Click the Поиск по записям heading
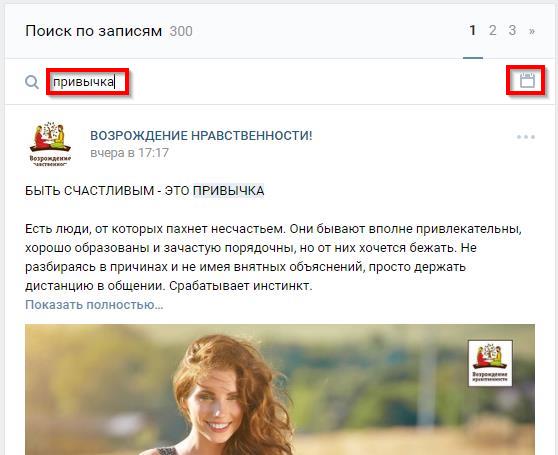The image size is (558, 455). tap(94, 31)
